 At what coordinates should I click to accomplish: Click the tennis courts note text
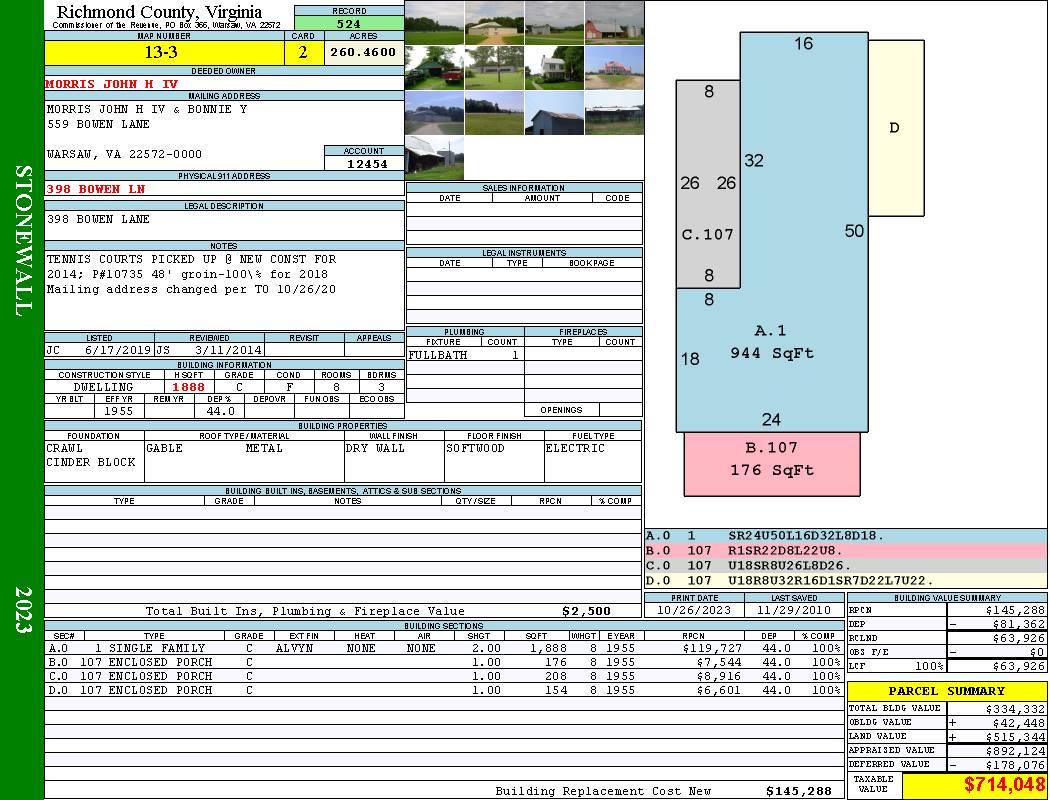pyautogui.click(x=192, y=274)
